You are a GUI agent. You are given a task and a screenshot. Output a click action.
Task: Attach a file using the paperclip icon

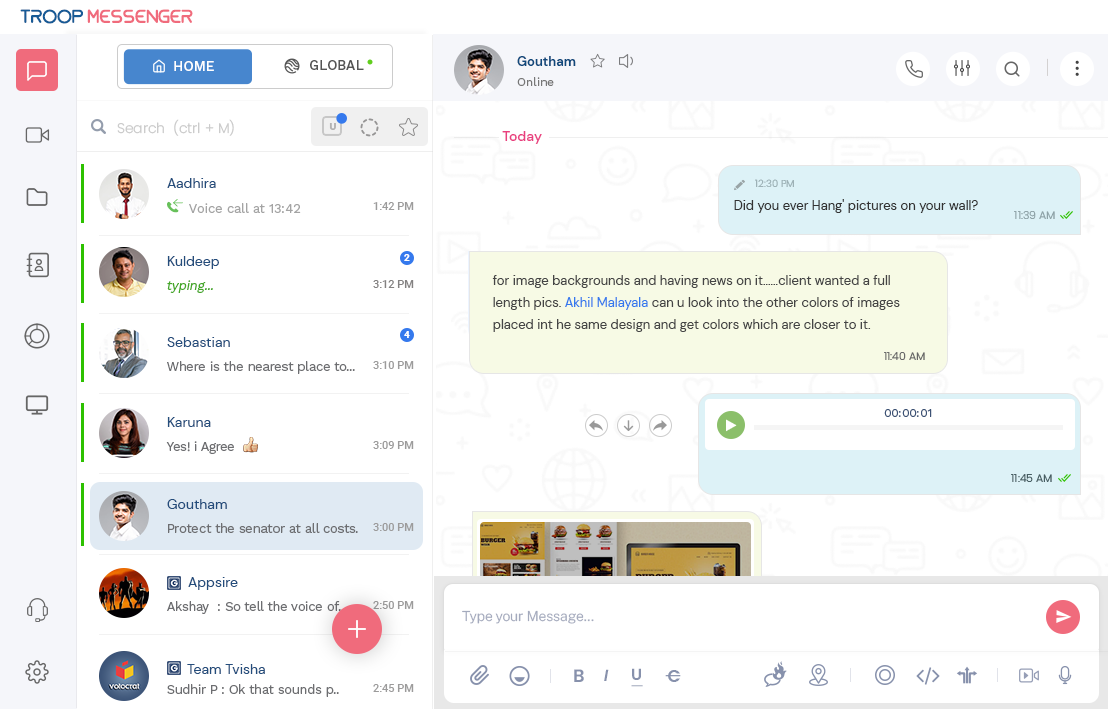(x=478, y=675)
